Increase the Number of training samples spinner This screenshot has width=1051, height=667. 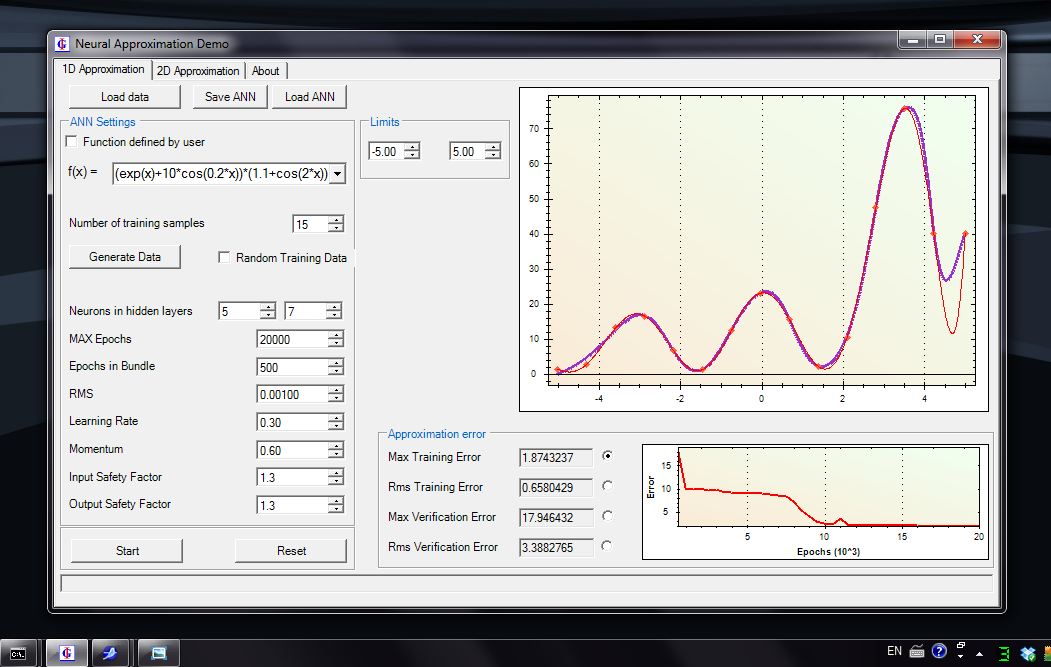335,220
